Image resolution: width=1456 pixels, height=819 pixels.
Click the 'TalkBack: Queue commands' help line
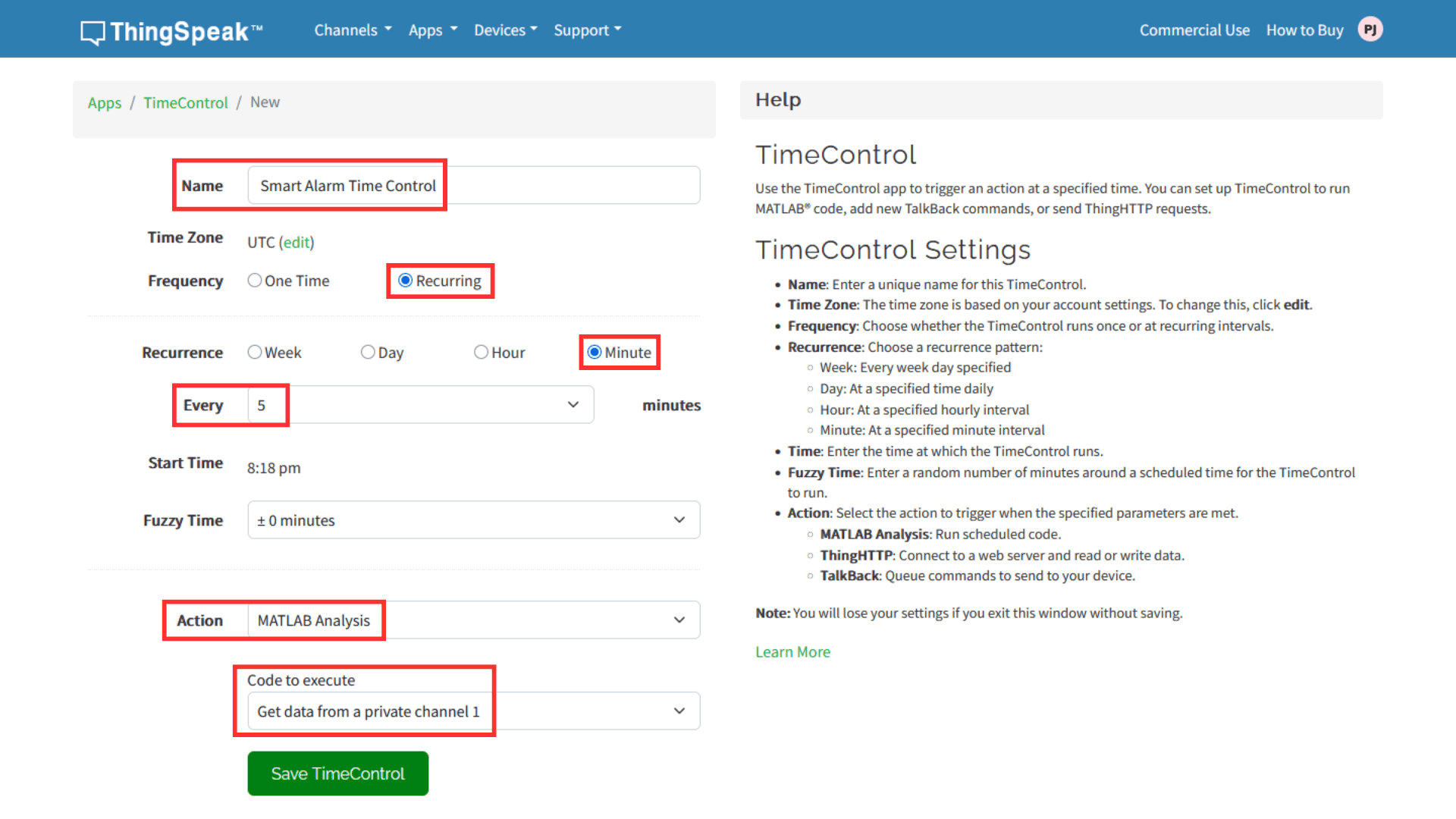pos(977,576)
